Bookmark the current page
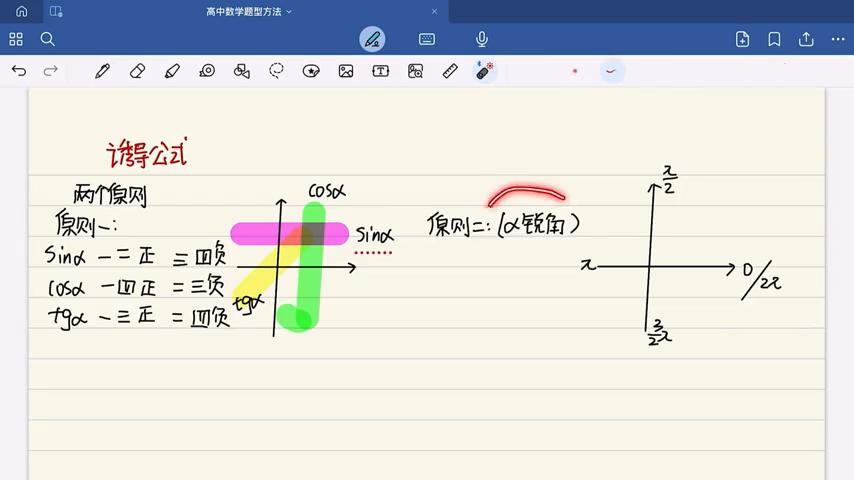 pos(774,39)
